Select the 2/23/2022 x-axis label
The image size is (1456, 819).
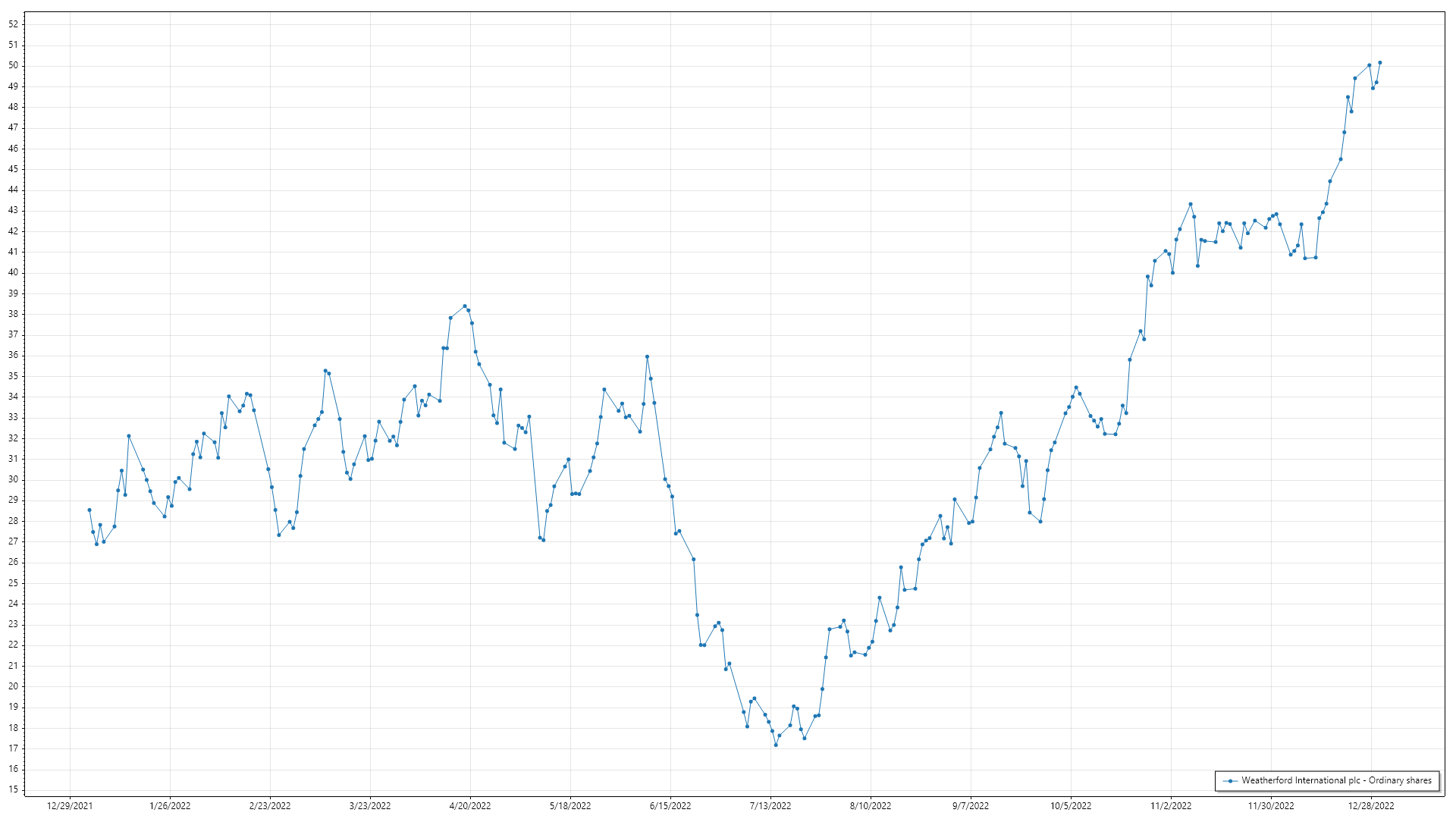[270, 806]
